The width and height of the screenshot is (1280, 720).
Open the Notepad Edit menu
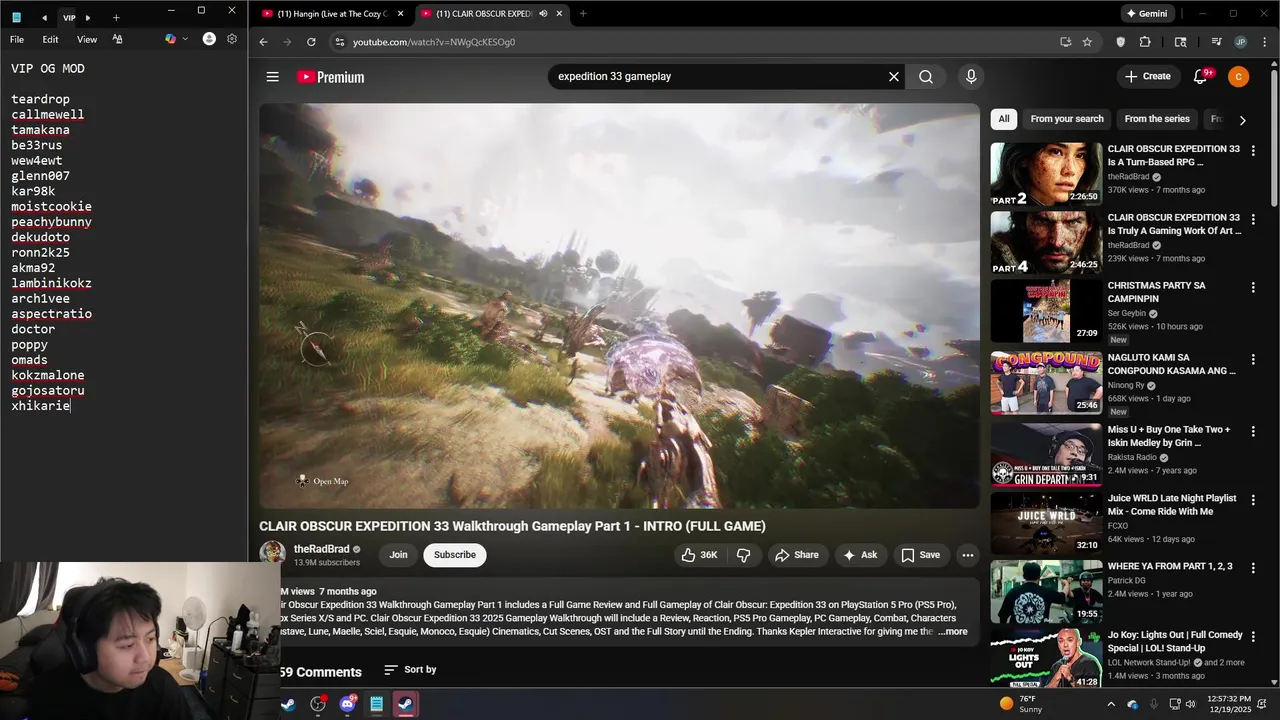point(50,39)
